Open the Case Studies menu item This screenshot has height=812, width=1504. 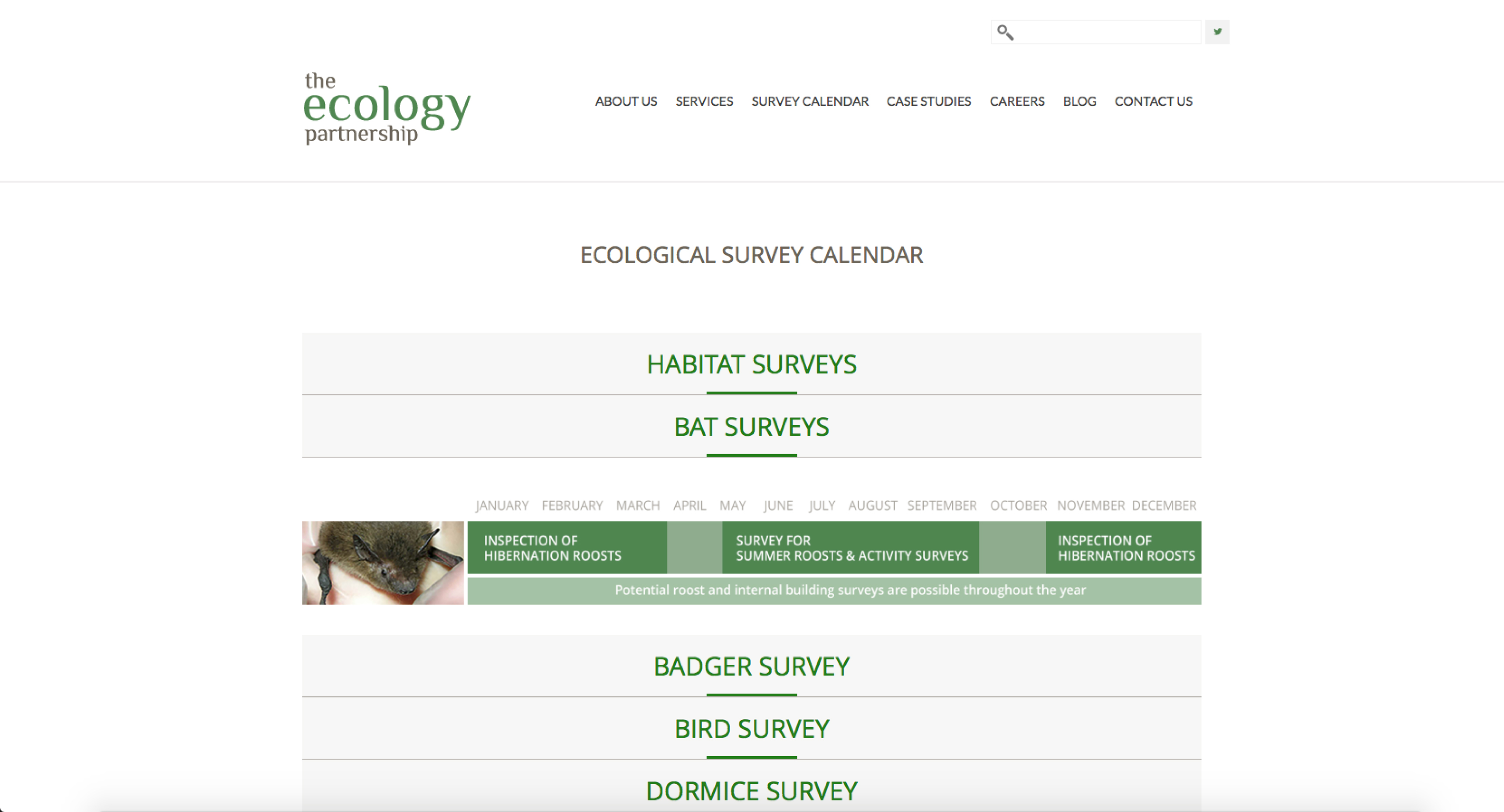(928, 101)
